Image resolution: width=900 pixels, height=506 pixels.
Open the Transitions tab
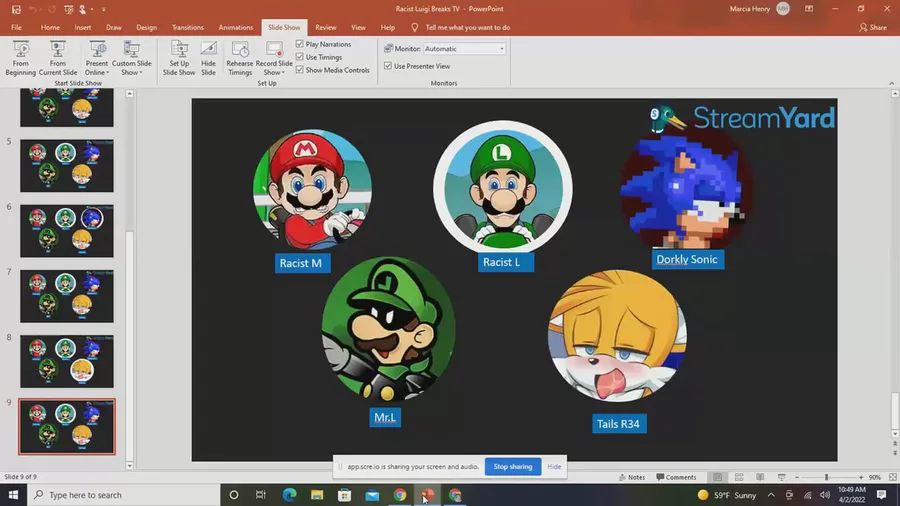click(x=188, y=28)
